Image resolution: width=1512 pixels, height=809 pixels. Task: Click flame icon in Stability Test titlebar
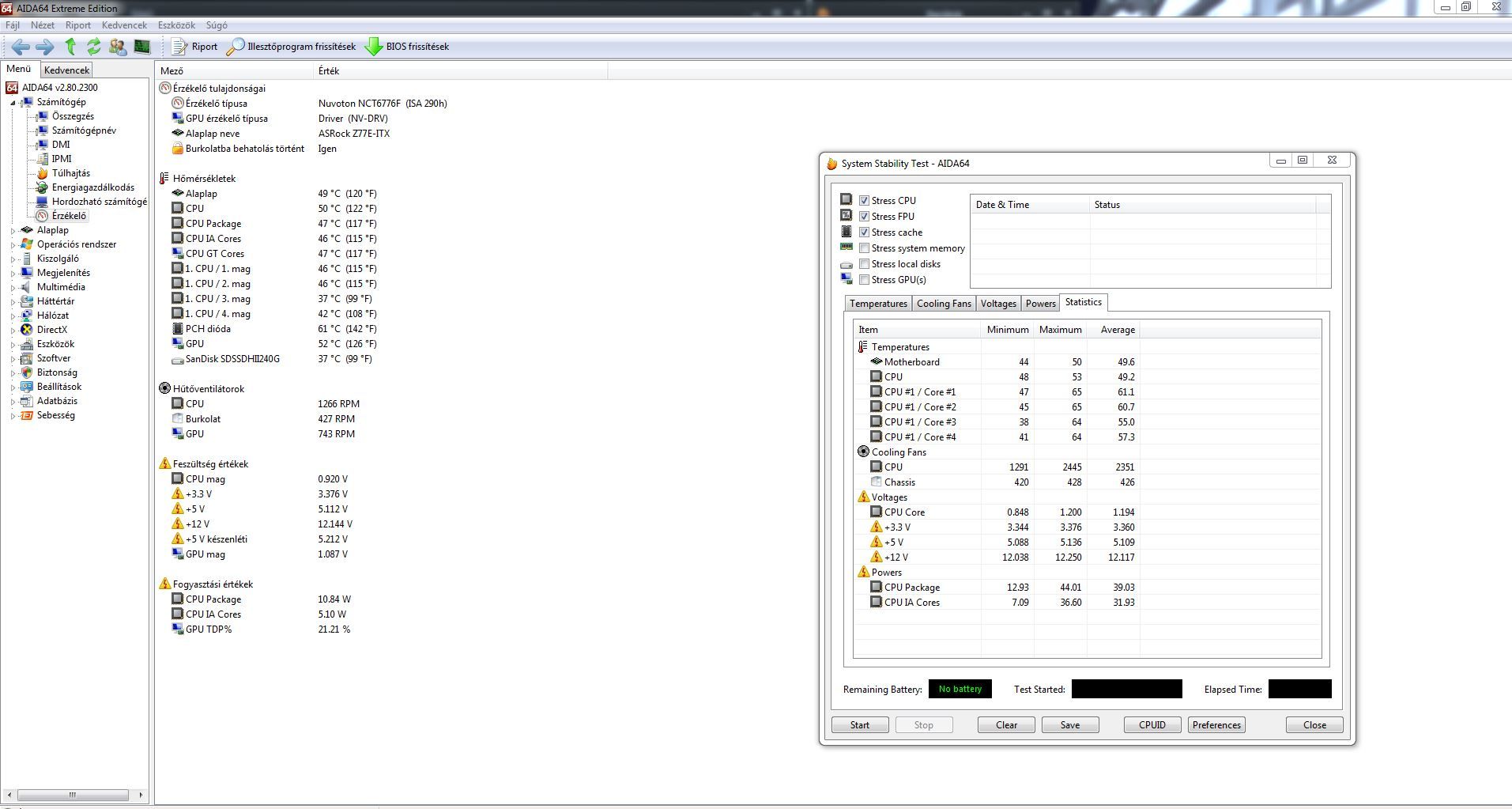[831, 164]
